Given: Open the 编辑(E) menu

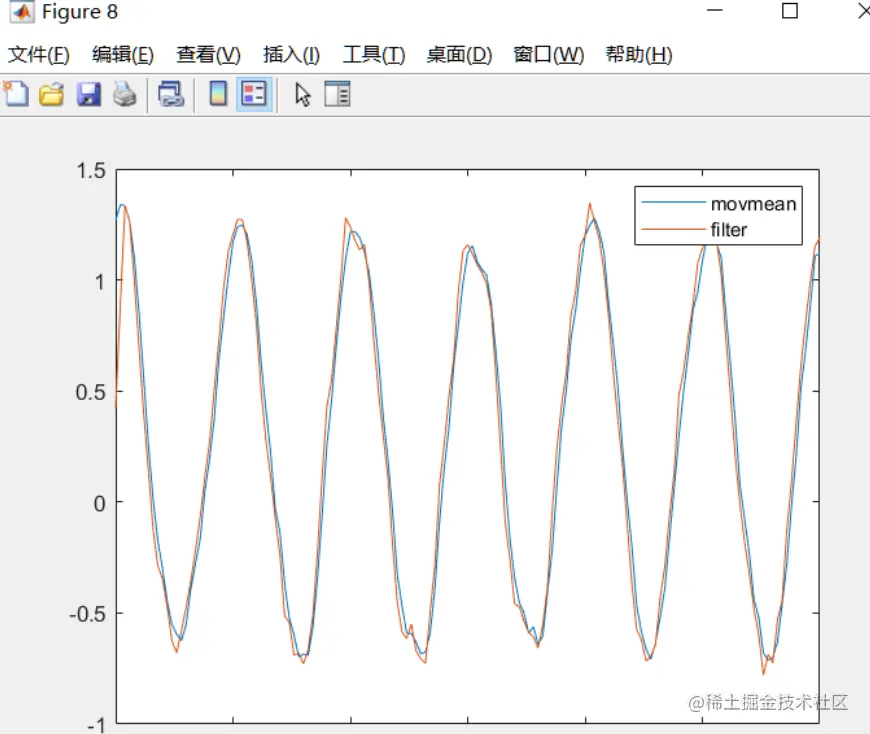Looking at the screenshot, I should (x=123, y=54).
